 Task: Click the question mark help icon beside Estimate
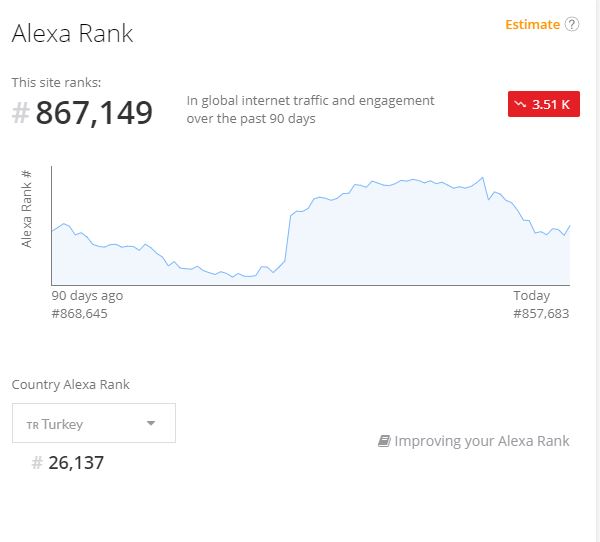pyautogui.click(x=572, y=25)
